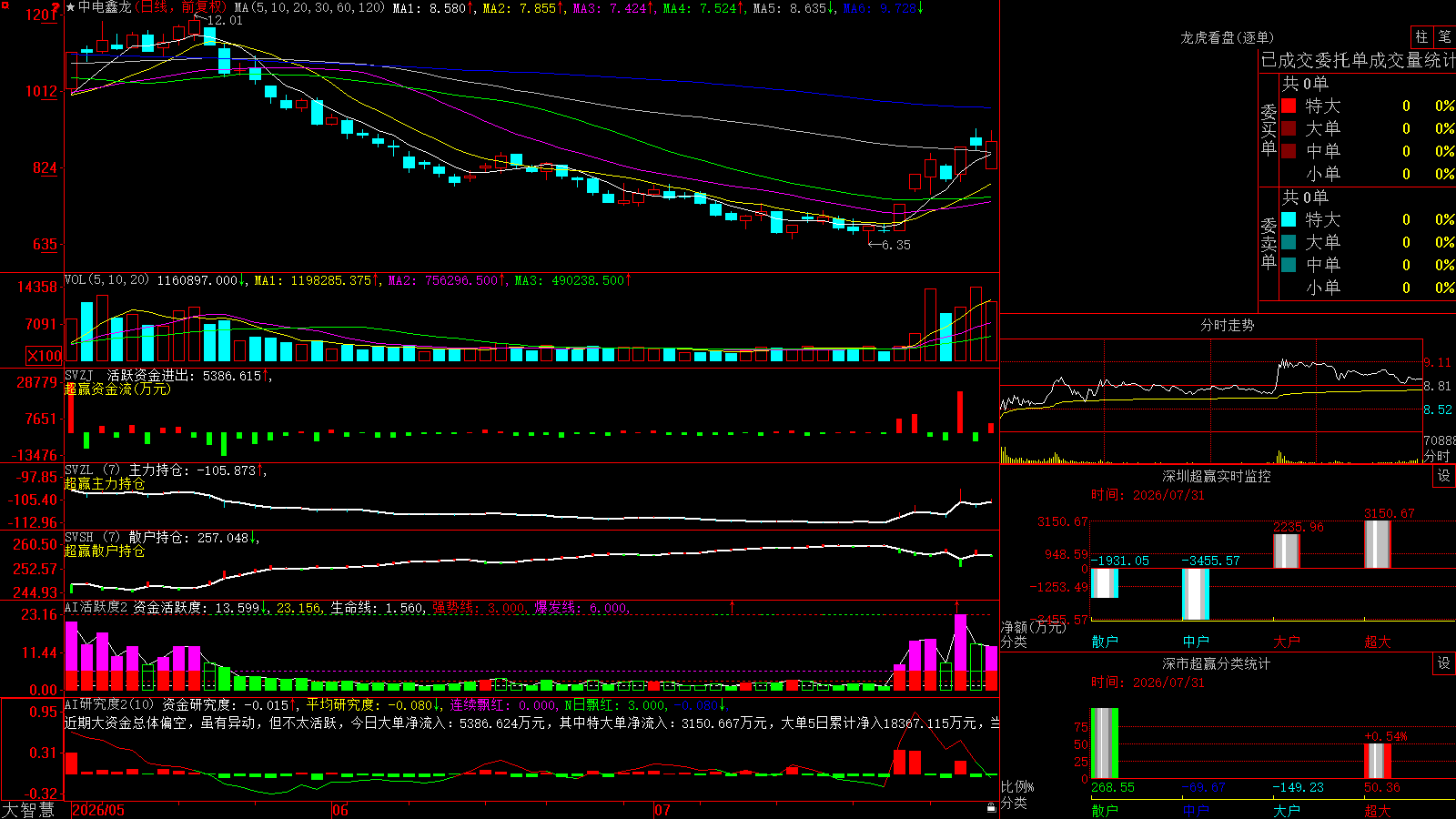Viewport: 1456px width, 819px height.
Task: Select the SVSH 散户持仓 indicator label
Action: coord(126,538)
